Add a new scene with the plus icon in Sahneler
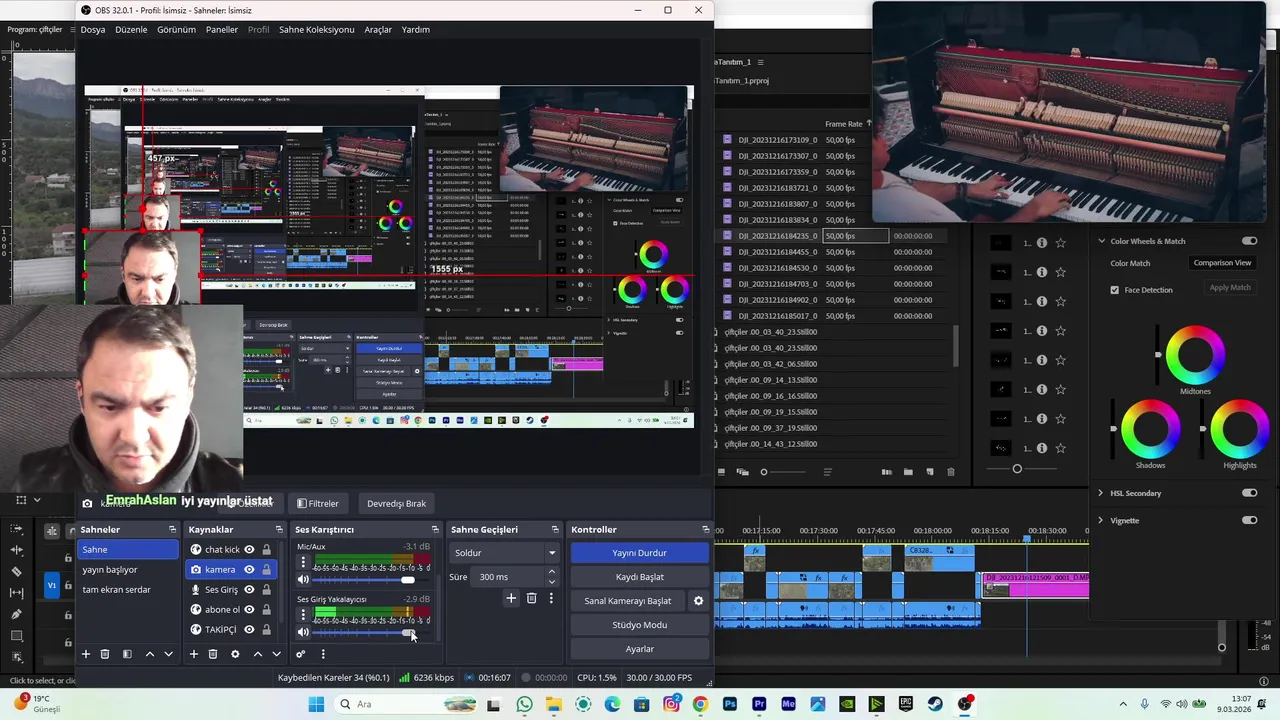1280x720 pixels. [x=86, y=654]
